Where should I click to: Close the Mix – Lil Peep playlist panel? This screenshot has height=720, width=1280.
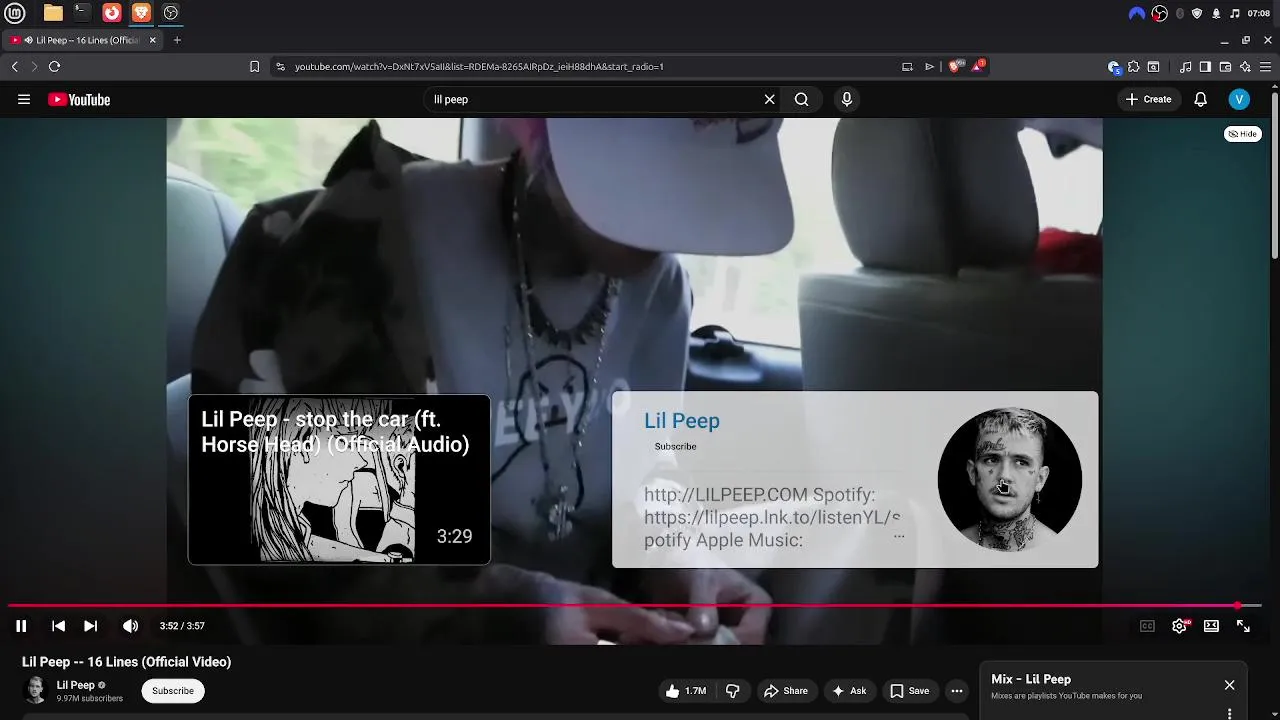click(1229, 685)
